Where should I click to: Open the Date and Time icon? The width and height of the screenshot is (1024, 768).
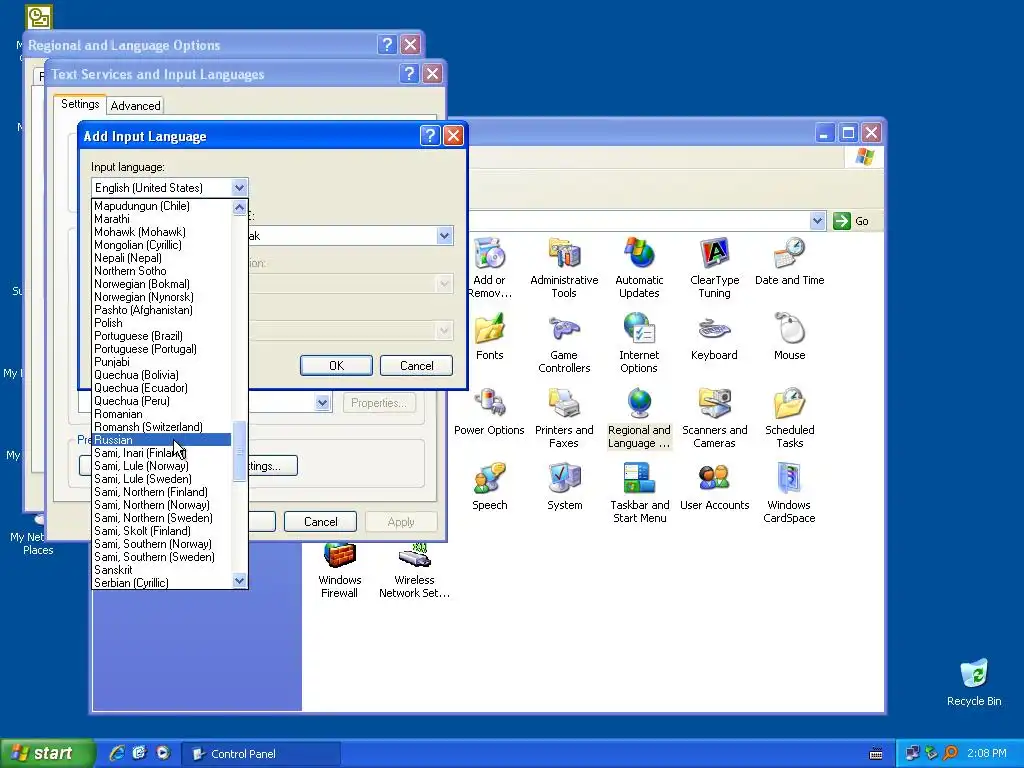click(790, 253)
